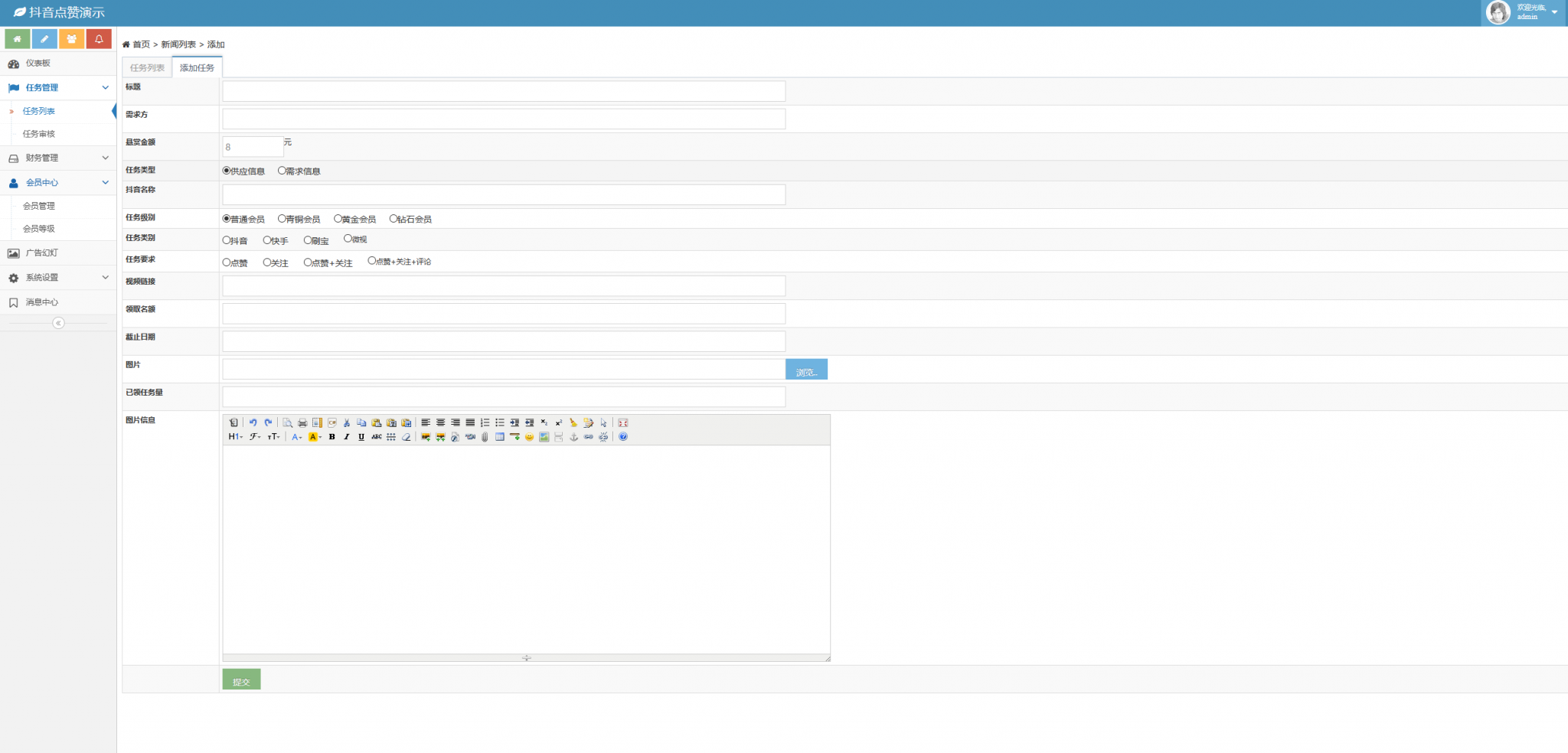This screenshot has height=753, width=1568.
Task: Toggle fullscreen mode in the editor
Action: [x=623, y=422]
